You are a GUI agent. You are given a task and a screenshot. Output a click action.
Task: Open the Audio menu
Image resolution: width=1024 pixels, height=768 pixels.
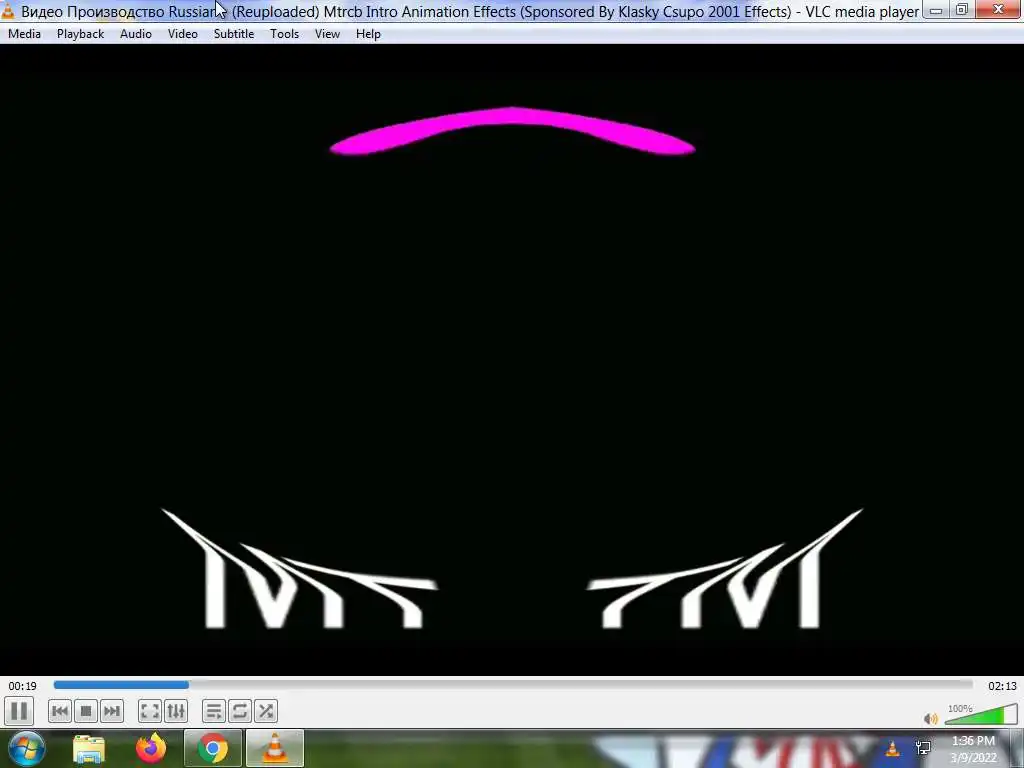coord(136,34)
